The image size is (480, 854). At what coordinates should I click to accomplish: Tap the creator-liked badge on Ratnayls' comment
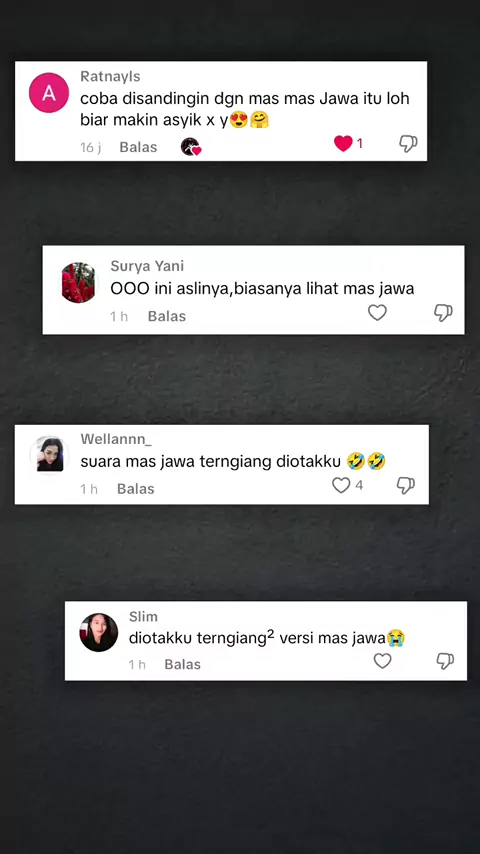[191, 147]
